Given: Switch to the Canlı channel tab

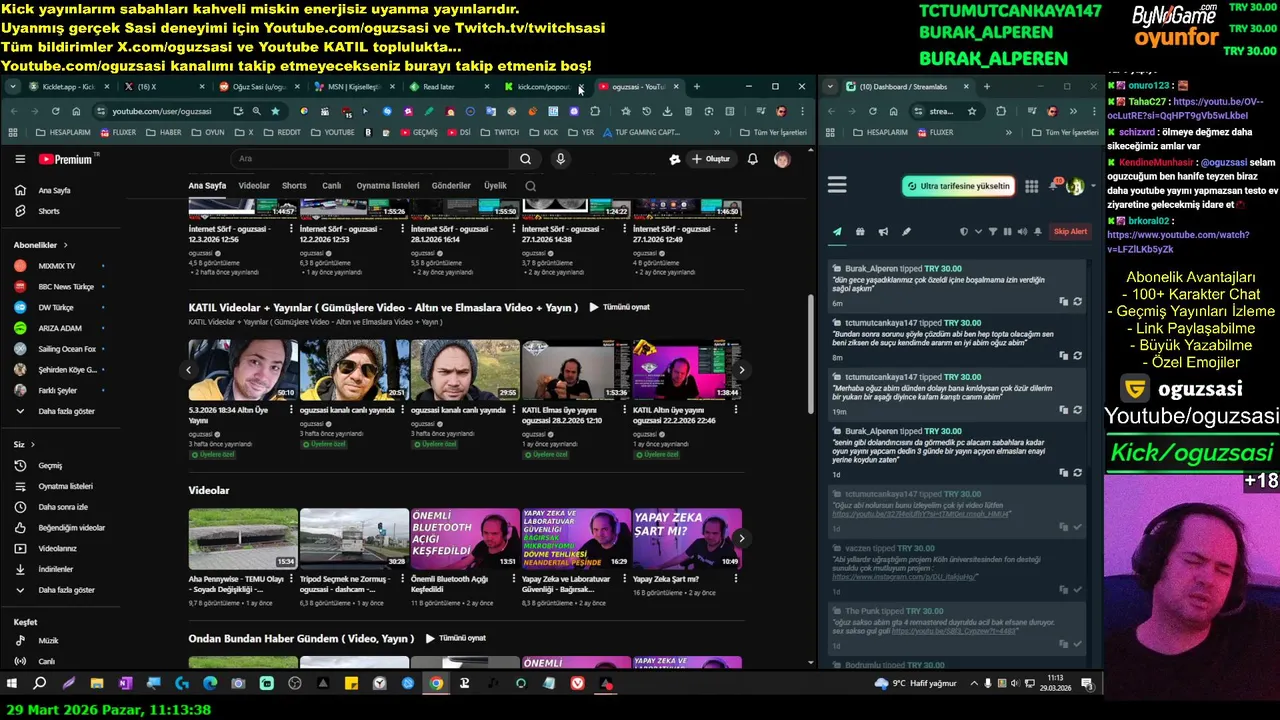Looking at the screenshot, I should click(x=332, y=186).
